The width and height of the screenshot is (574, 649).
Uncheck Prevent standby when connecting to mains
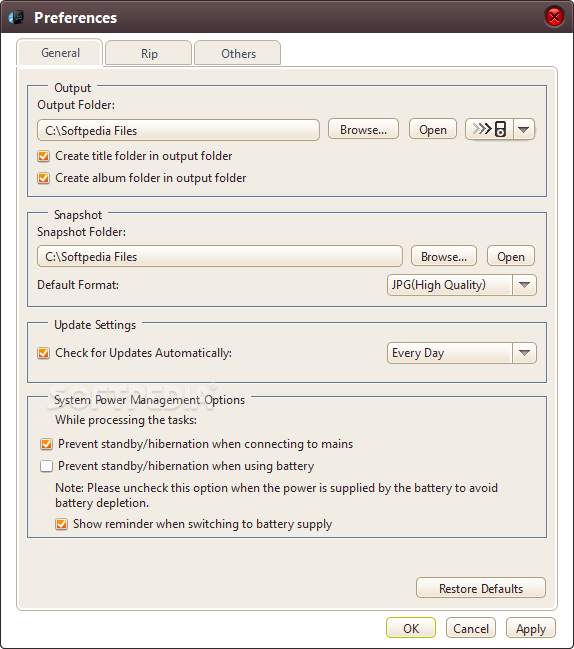click(46, 444)
